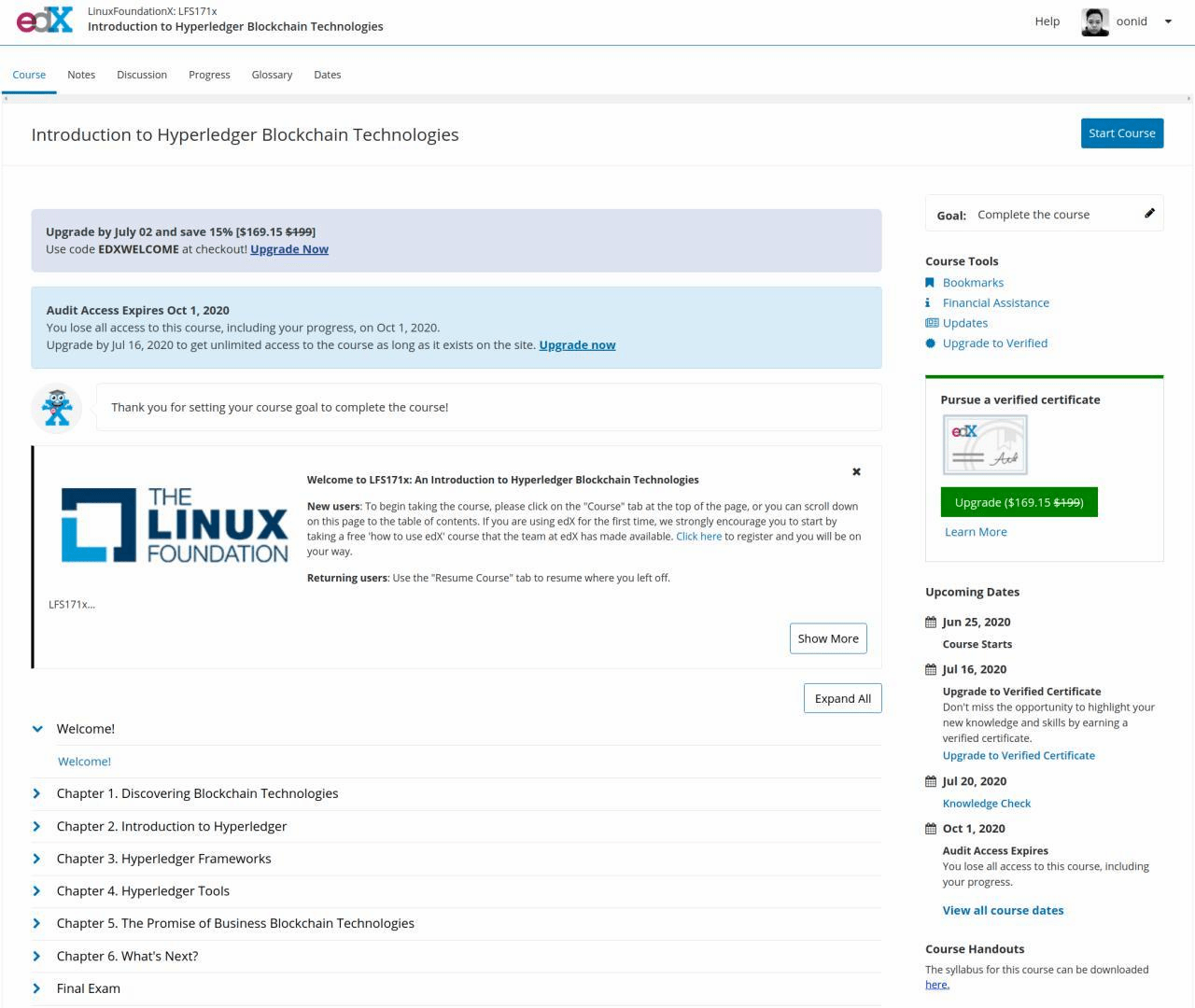Click the Updates newspaper icon

pyautogui.click(x=931, y=323)
